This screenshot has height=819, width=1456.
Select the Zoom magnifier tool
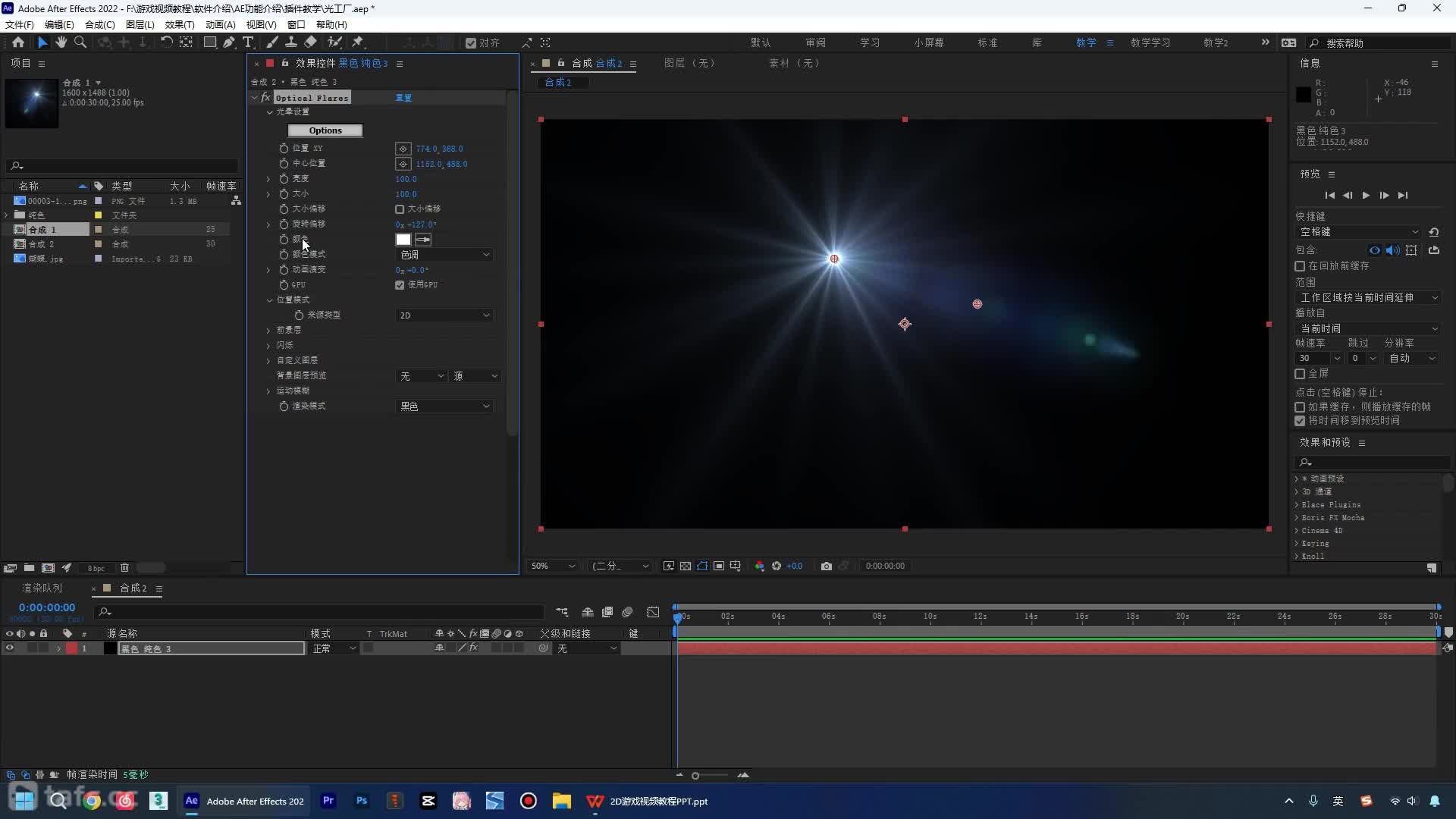(x=80, y=42)
